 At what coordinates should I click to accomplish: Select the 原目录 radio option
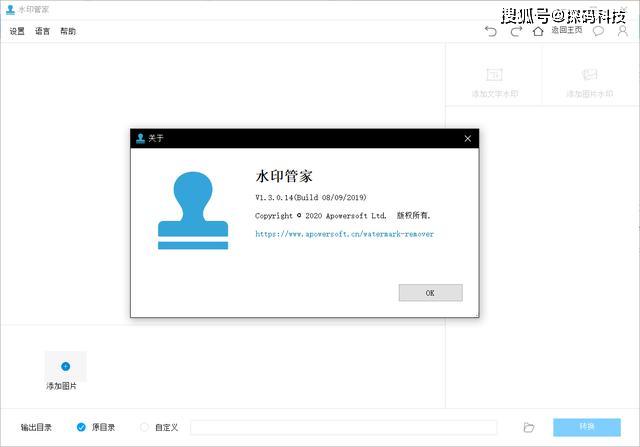pos(81,427)
